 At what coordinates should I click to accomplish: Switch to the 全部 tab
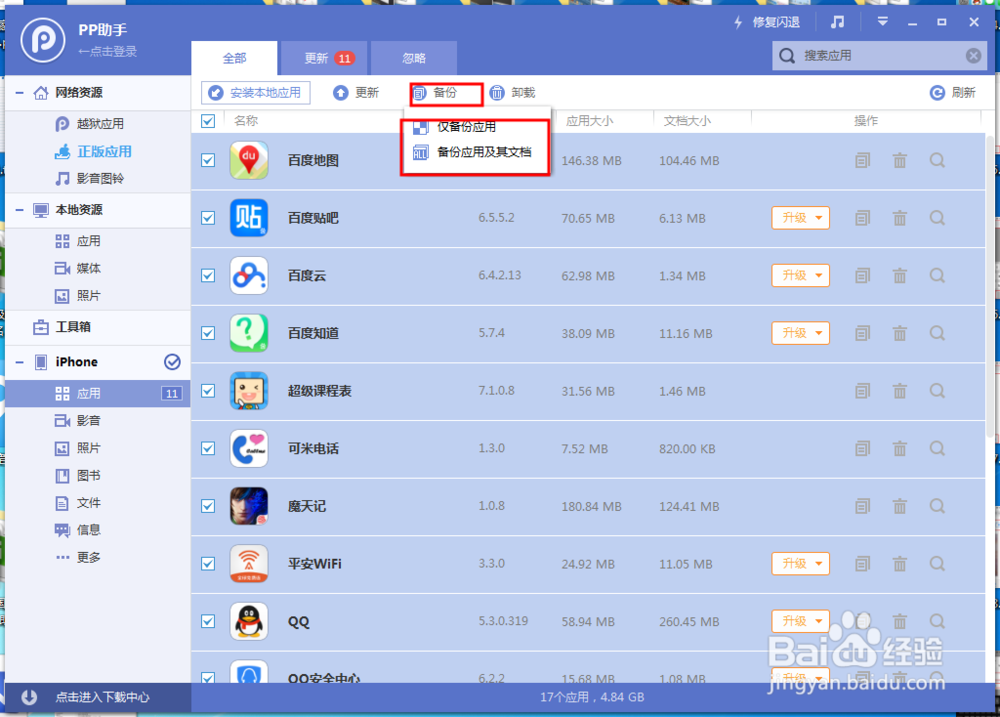[234, 58]
